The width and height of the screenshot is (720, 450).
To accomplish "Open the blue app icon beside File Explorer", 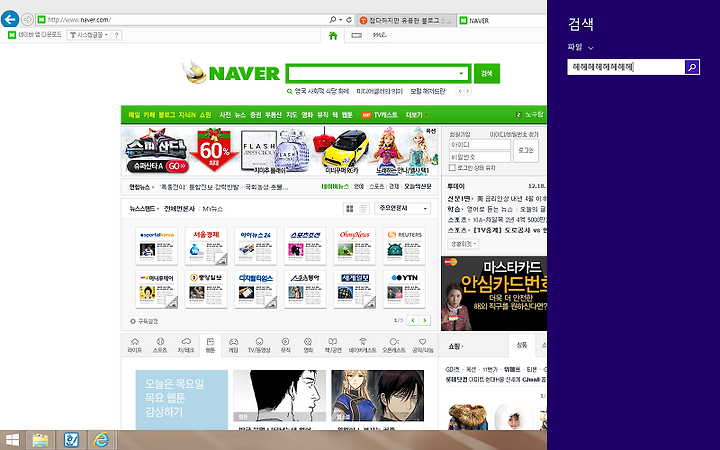I will point(71,440).
